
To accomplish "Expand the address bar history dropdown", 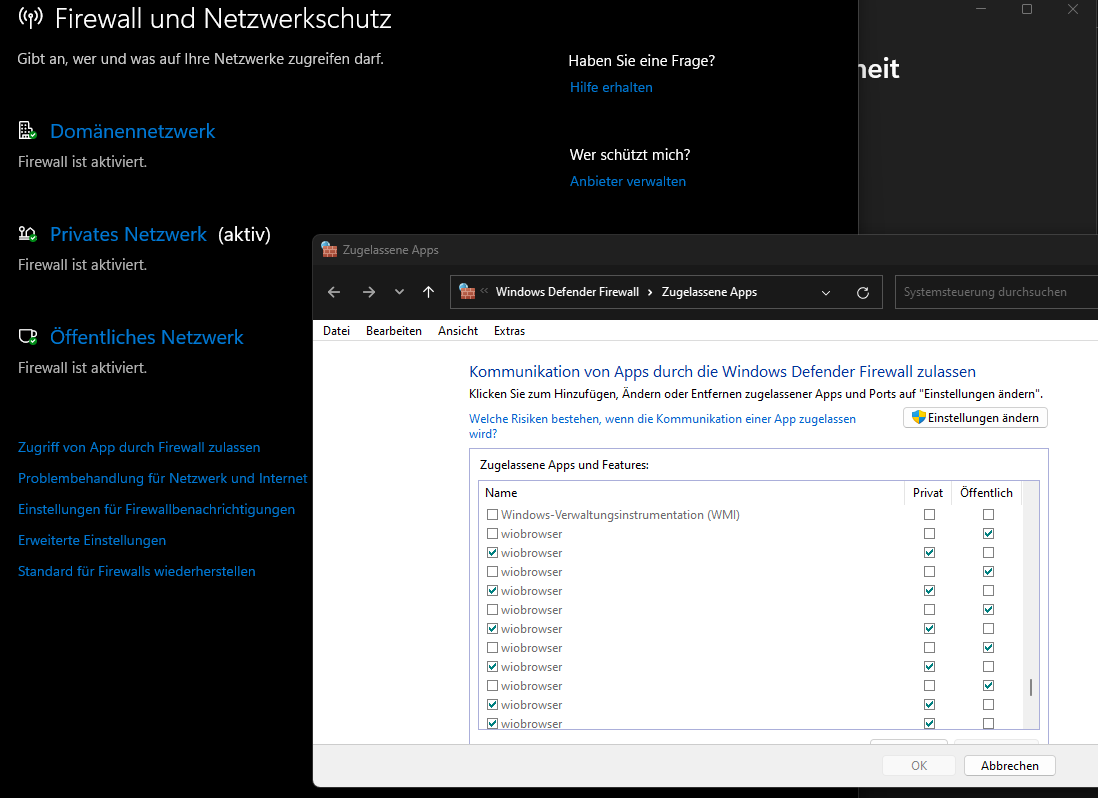I will (826, 292).
